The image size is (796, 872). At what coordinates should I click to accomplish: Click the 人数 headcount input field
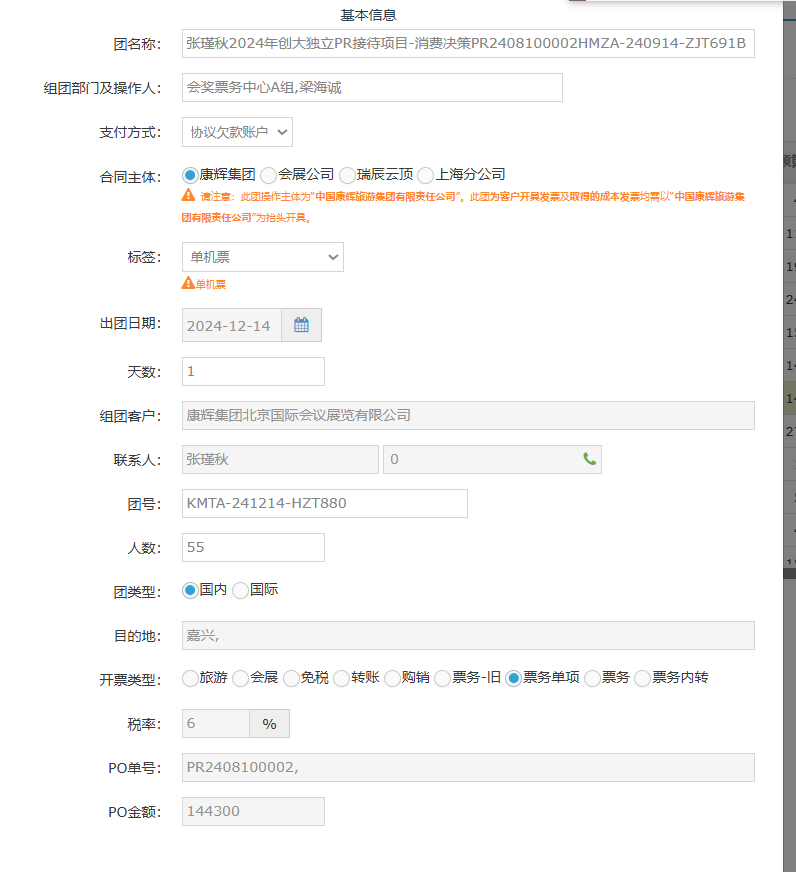click(253, 547)
